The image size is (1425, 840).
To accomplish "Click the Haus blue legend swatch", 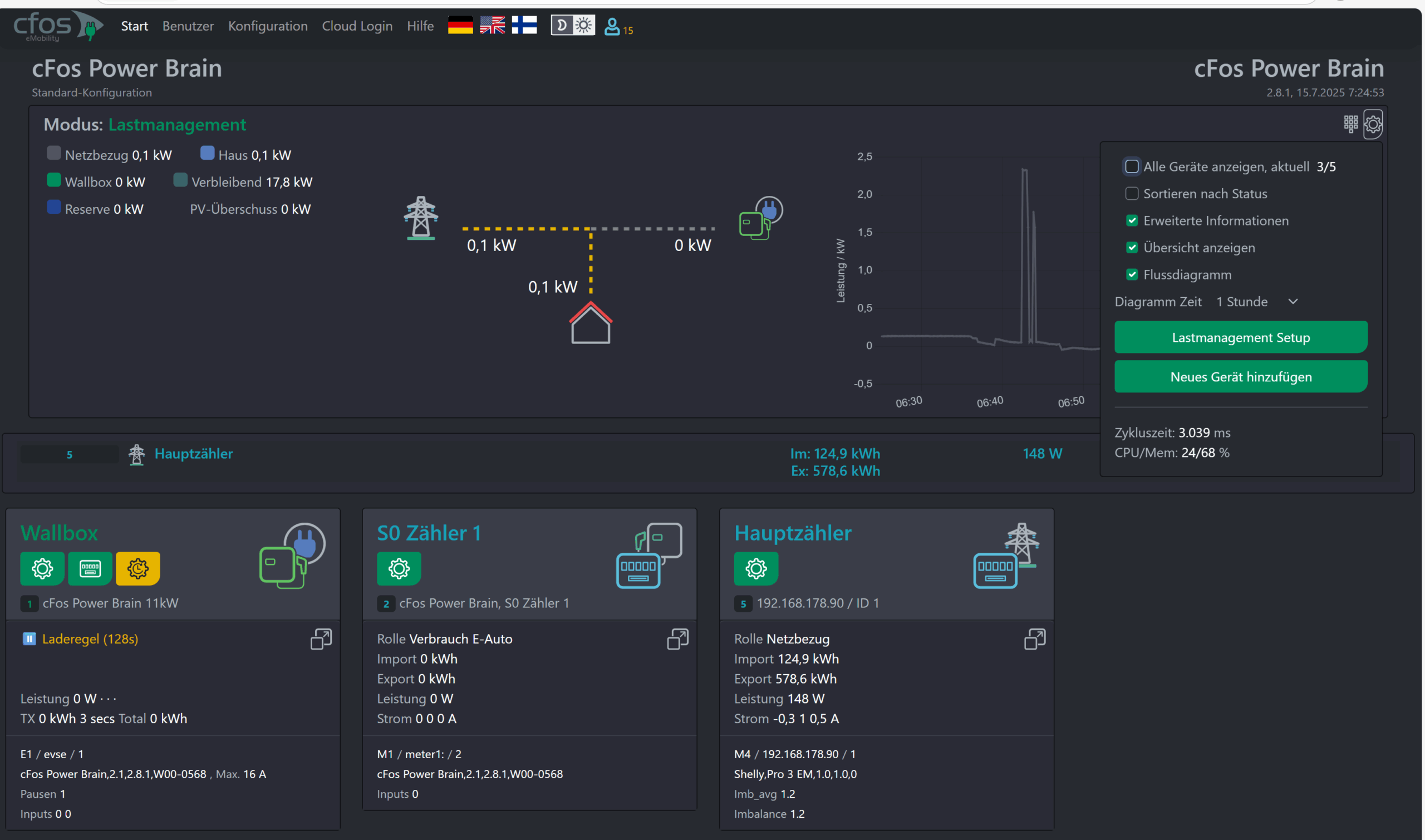I will pyautogui.click(x=207, y=153).
